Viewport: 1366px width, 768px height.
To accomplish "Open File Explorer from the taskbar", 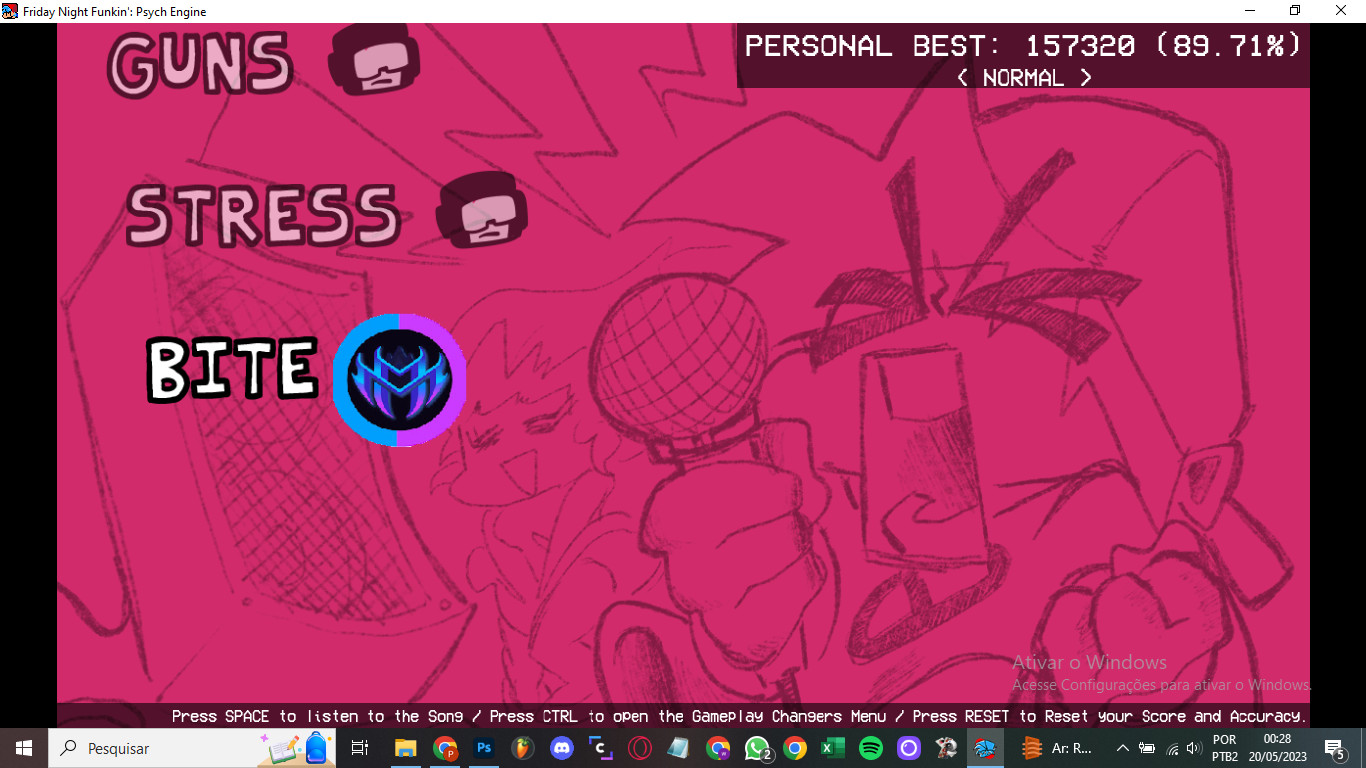I will pos(405,748).
